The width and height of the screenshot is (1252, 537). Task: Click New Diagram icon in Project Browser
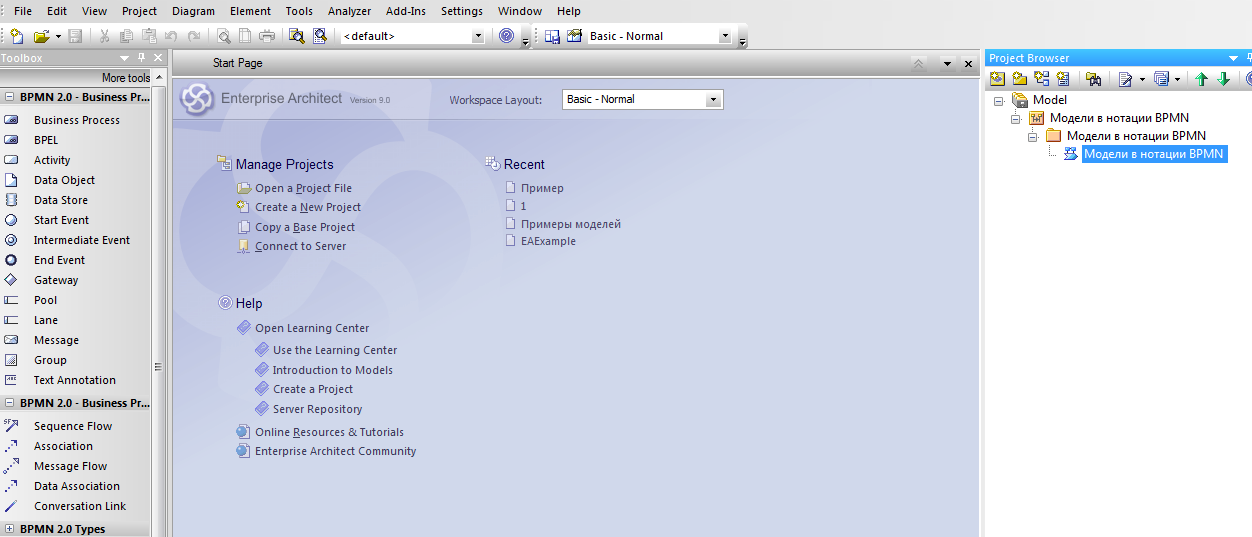[x=1041, y=79]
